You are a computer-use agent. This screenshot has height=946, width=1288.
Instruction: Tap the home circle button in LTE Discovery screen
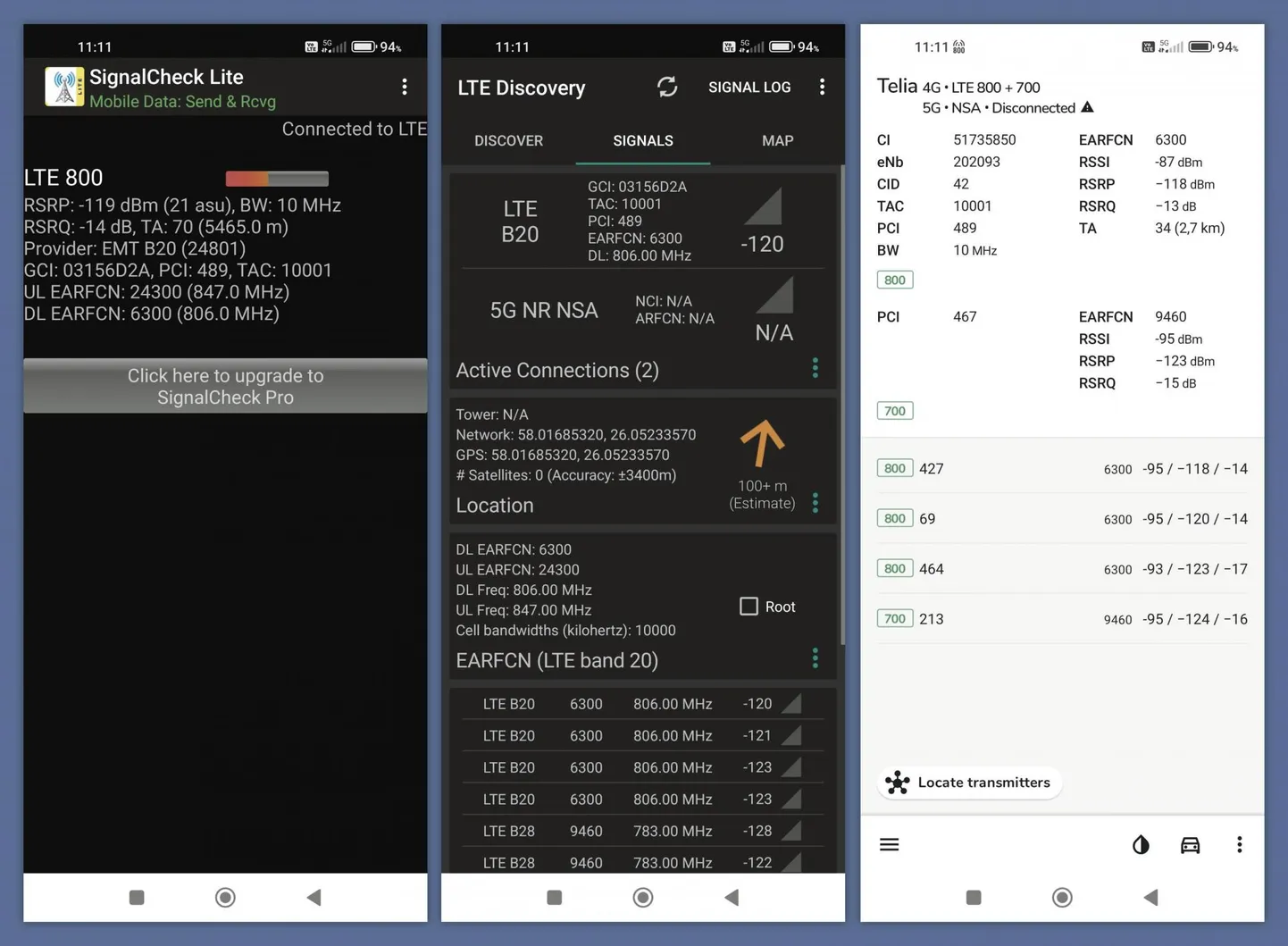tap(643, 897)
